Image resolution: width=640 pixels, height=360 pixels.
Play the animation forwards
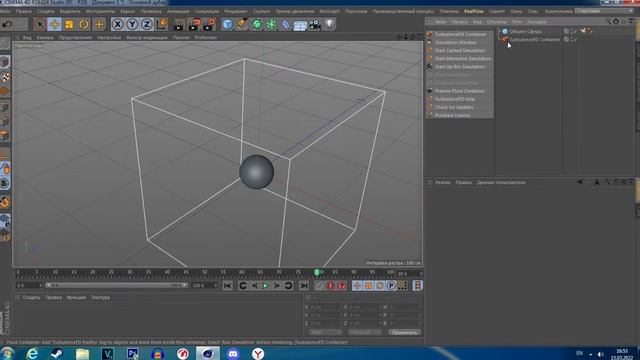coord(265,286)
